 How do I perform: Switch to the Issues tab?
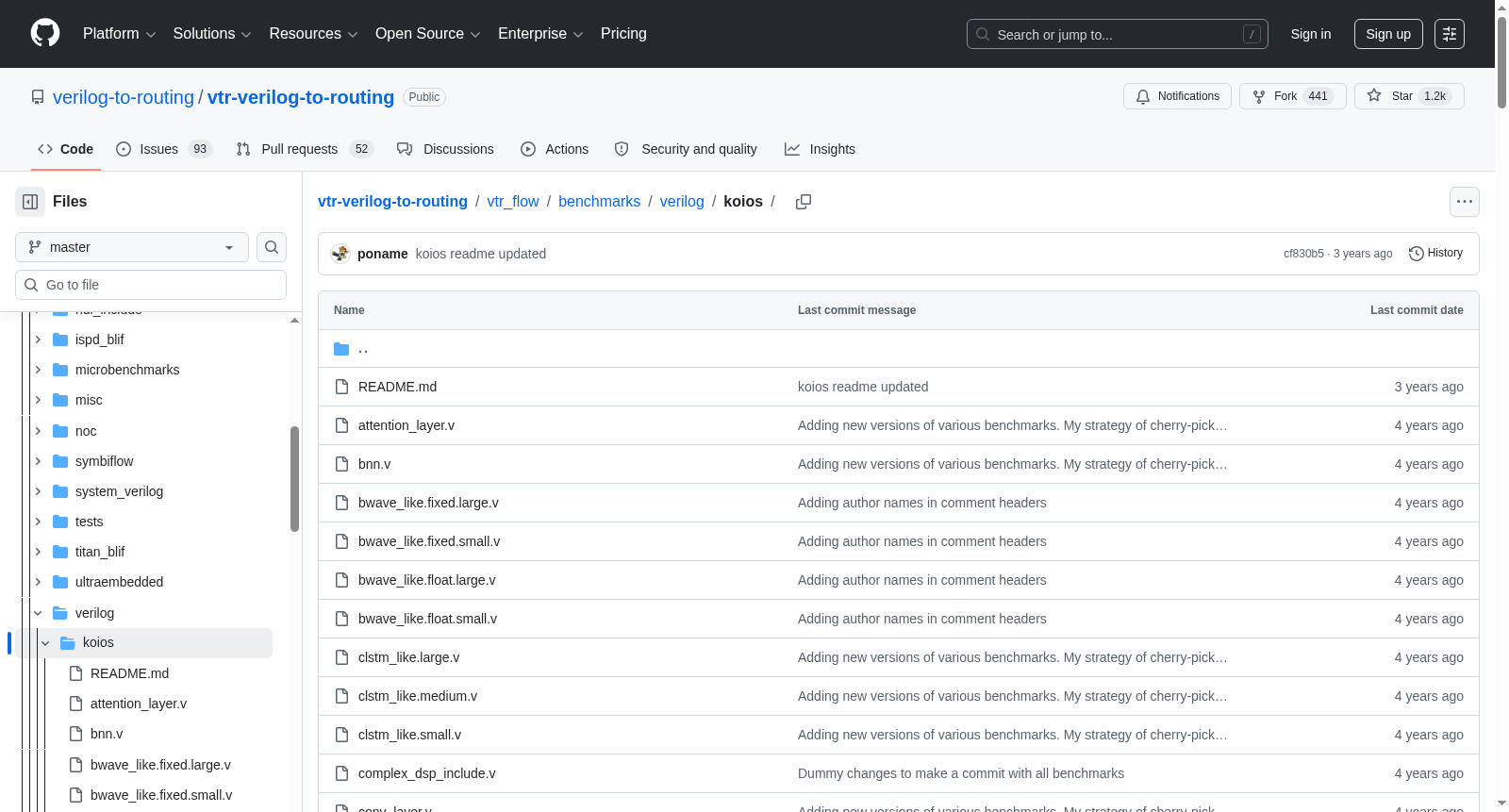[164, 149]
